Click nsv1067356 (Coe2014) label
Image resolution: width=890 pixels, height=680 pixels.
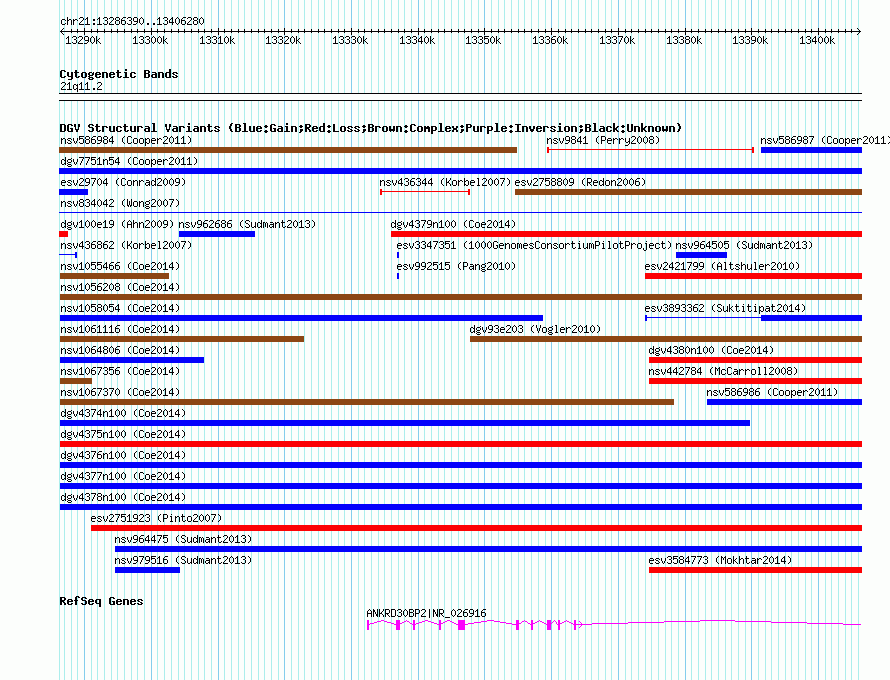pos(120,371)
